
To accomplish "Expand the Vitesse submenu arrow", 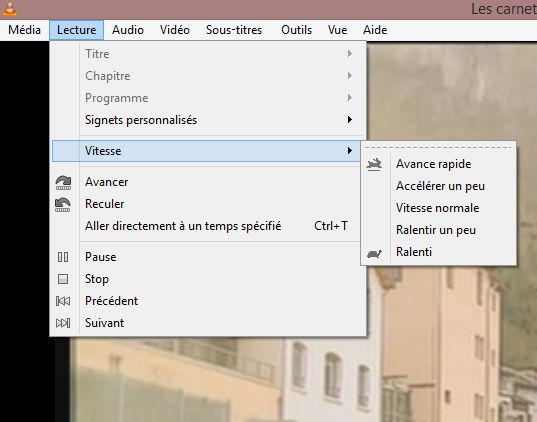I will point(350,151).
